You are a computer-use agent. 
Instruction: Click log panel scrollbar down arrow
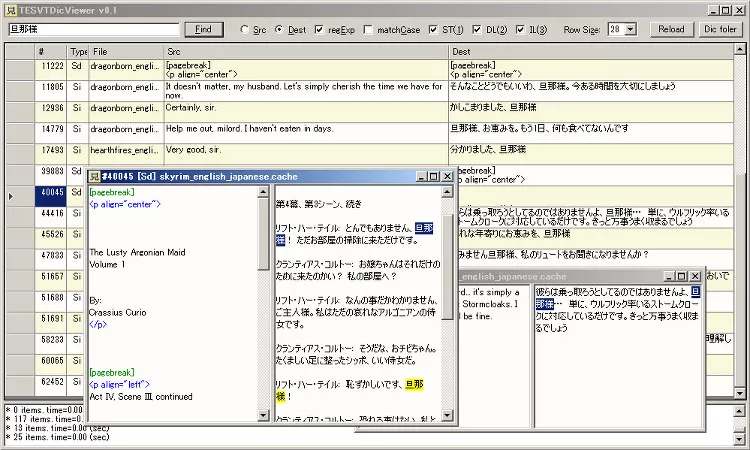(x=739, y=438)
